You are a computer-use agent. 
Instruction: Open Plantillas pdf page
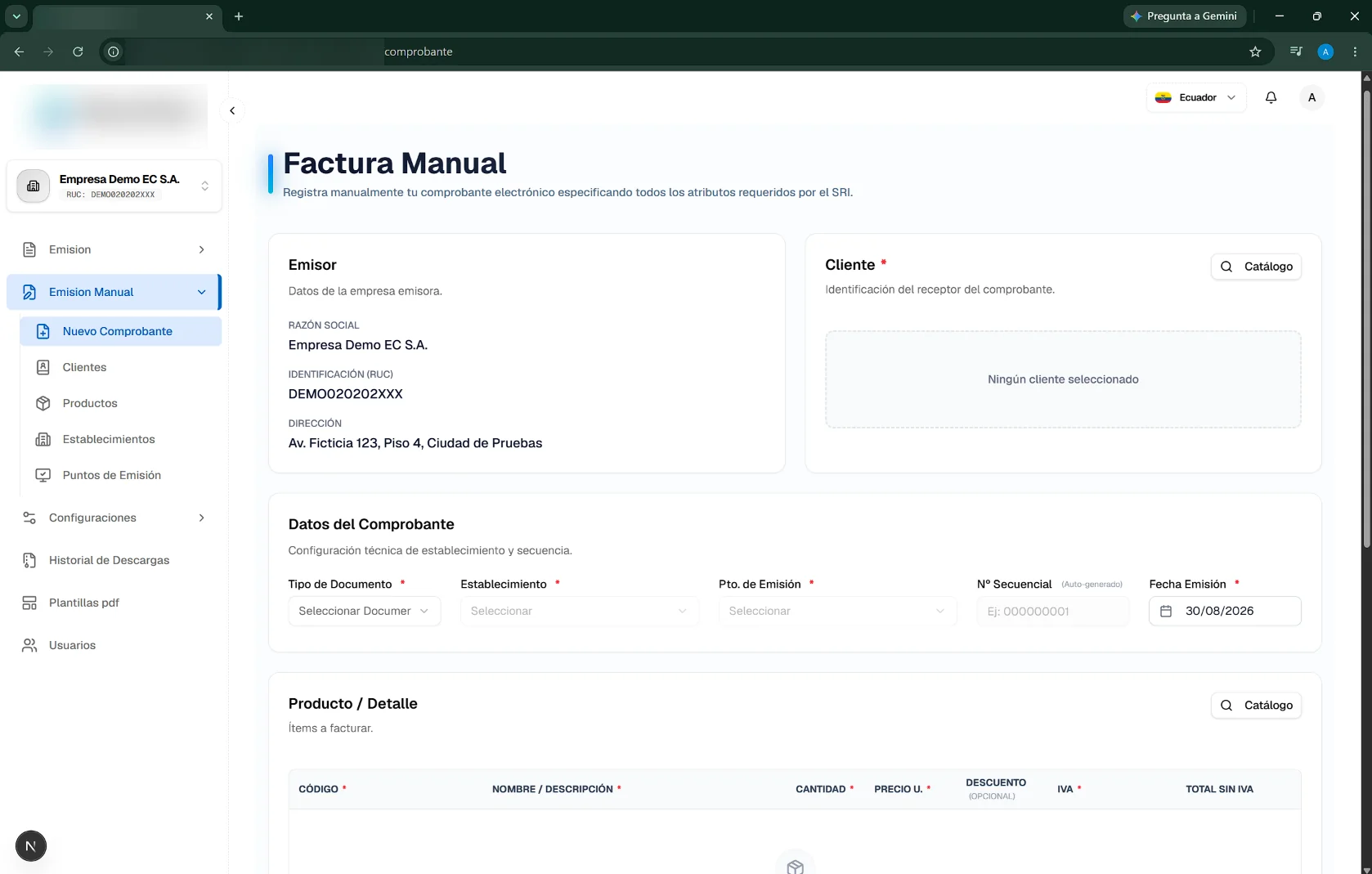pos(114,603)
